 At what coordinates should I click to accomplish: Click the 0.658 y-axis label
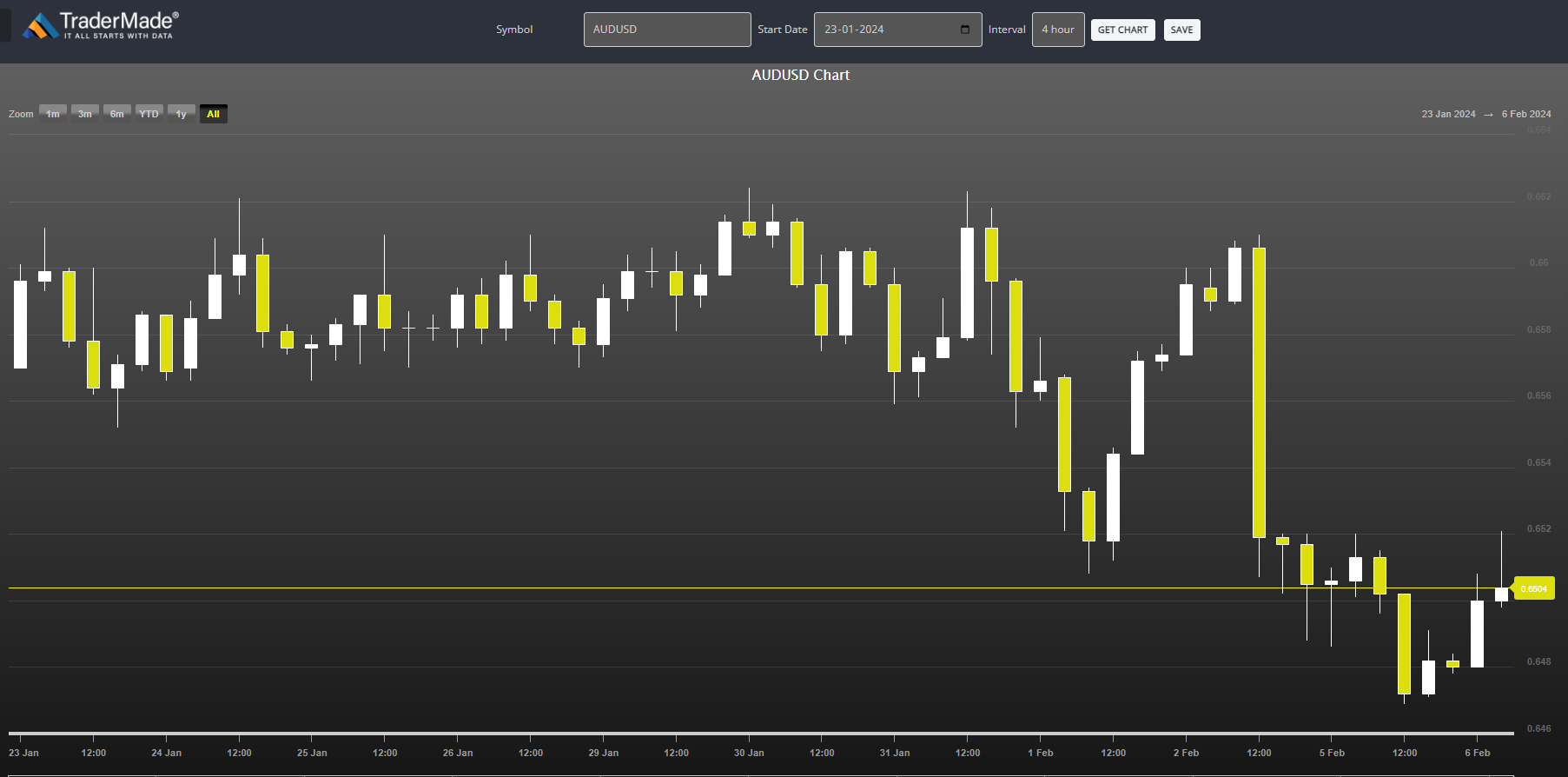pos(1538,329)
